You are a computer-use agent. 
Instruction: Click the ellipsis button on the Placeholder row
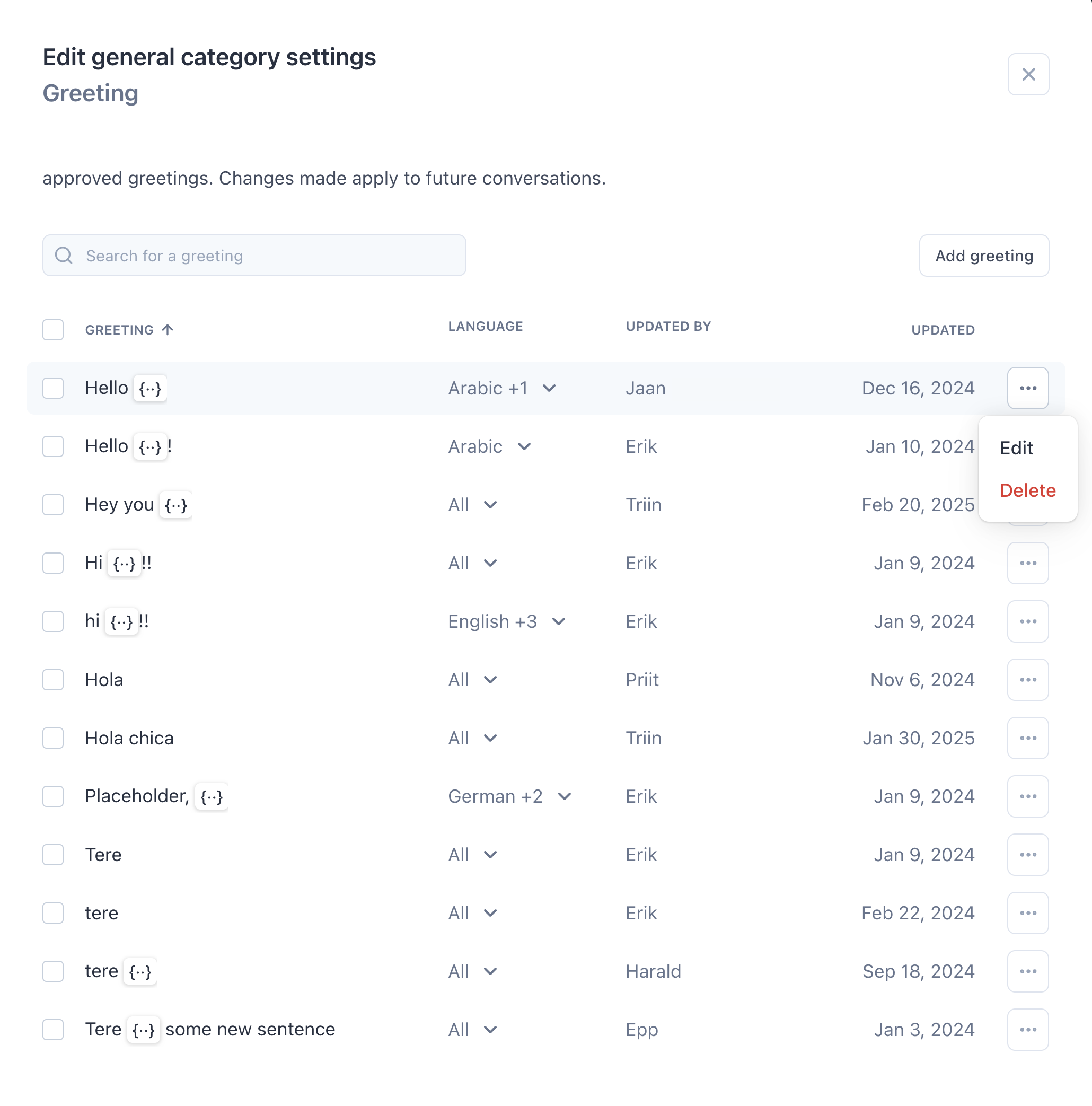(x=1028, y=796)
